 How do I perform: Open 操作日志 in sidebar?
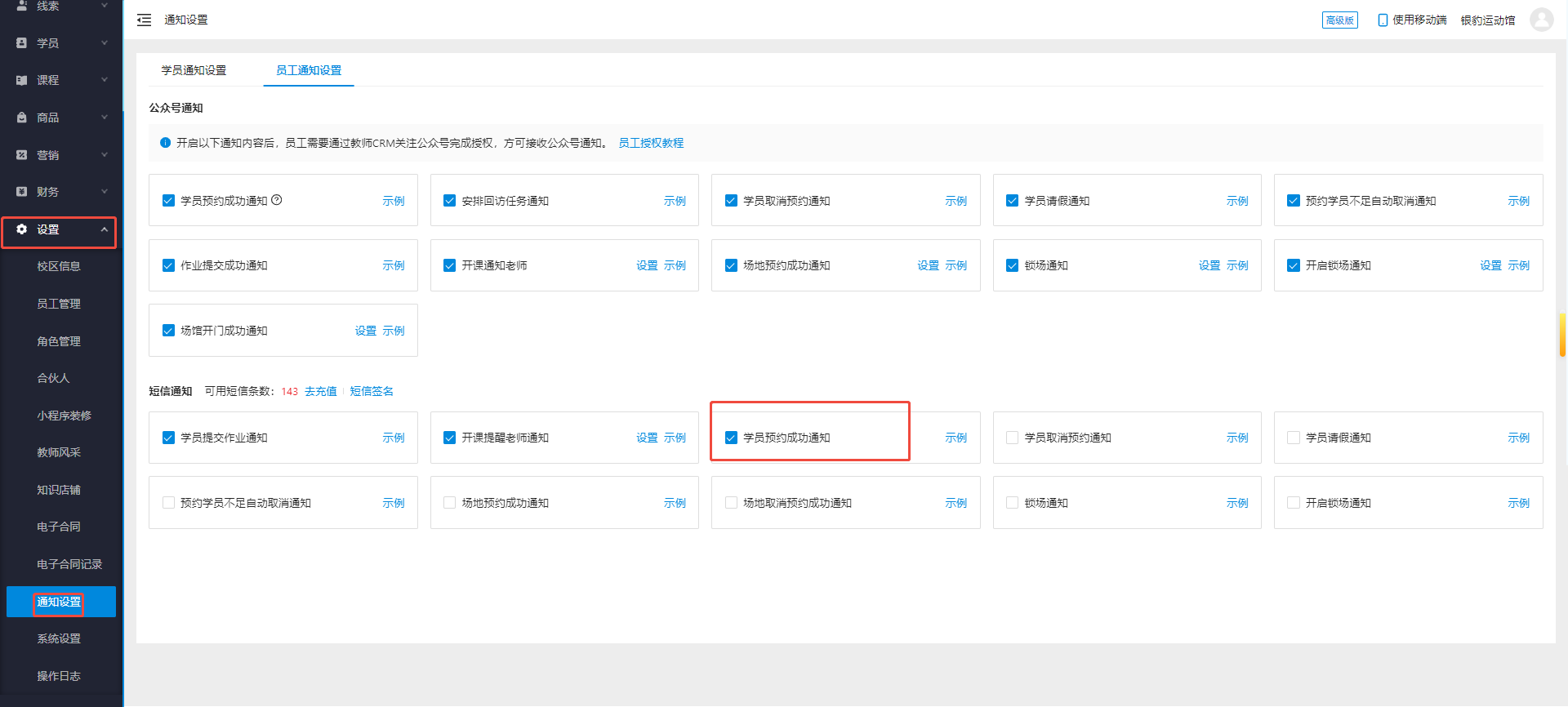(x=59, y=676)
